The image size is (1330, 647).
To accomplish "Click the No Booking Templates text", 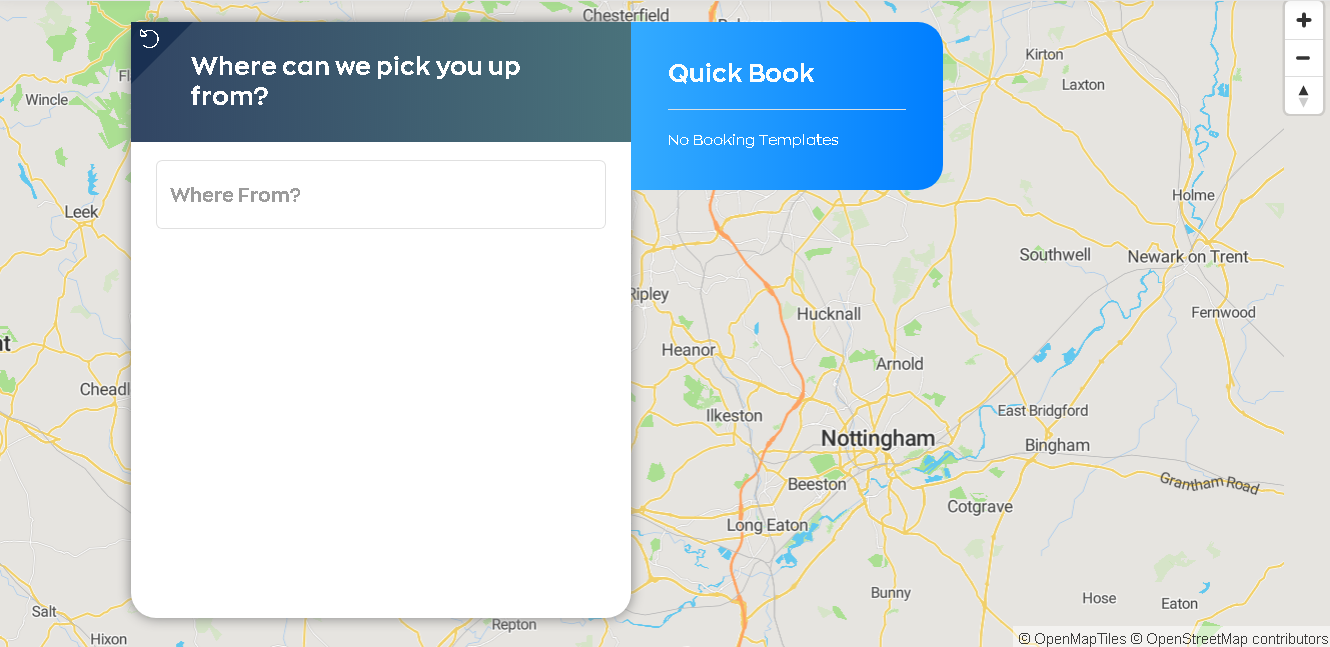I will [753, 140].
